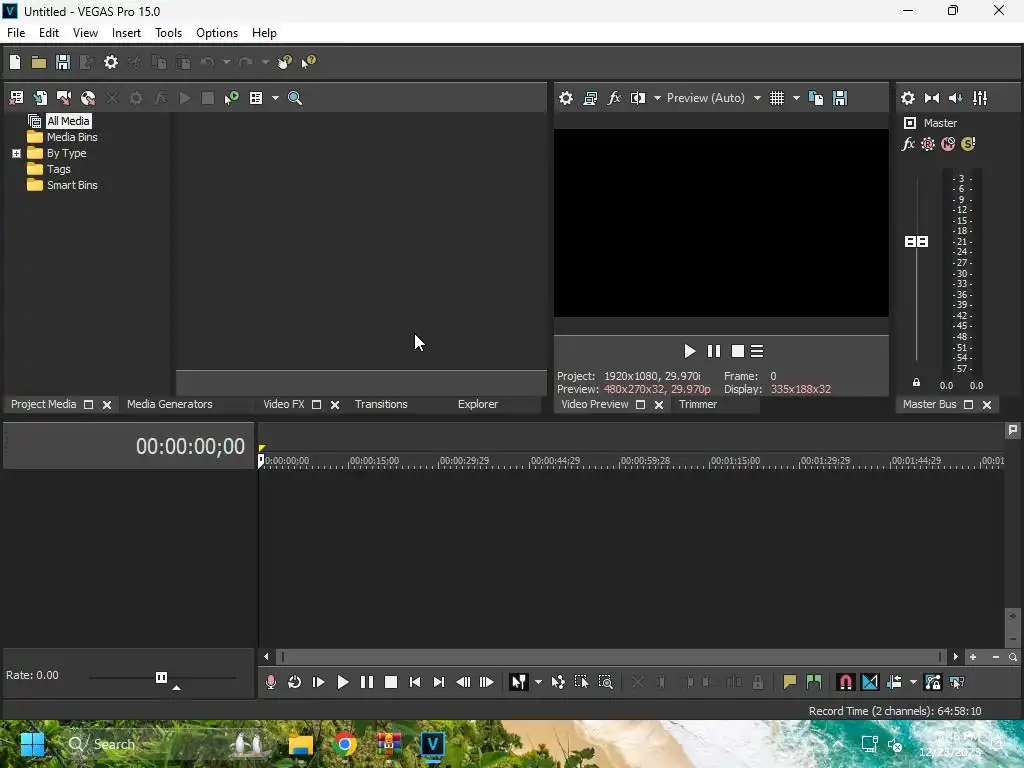Open Redo history dropdown arrow
This screenshot has width=1024, height=768.
(x=265, y=62)
